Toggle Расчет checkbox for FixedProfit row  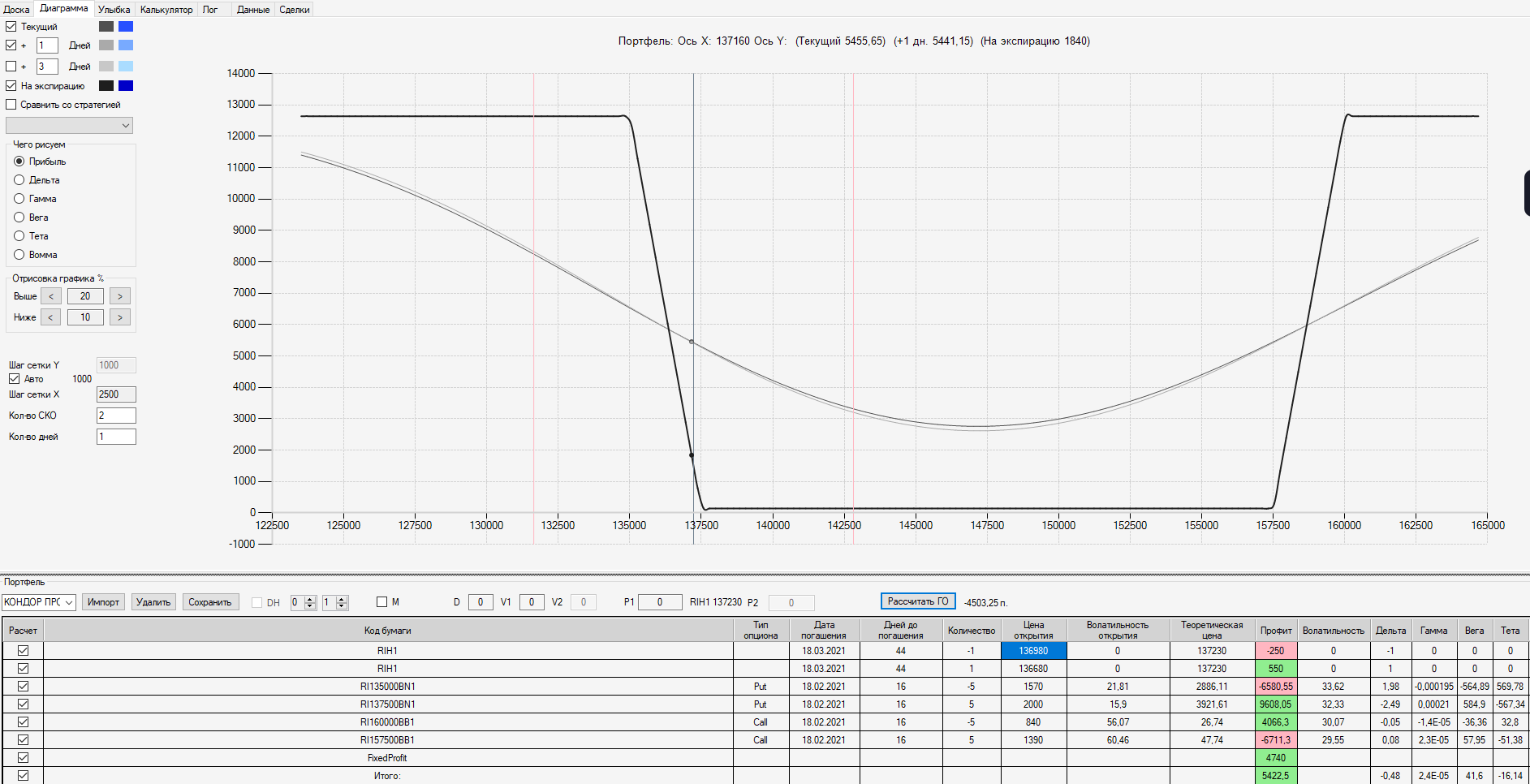(x=23, y=758)
